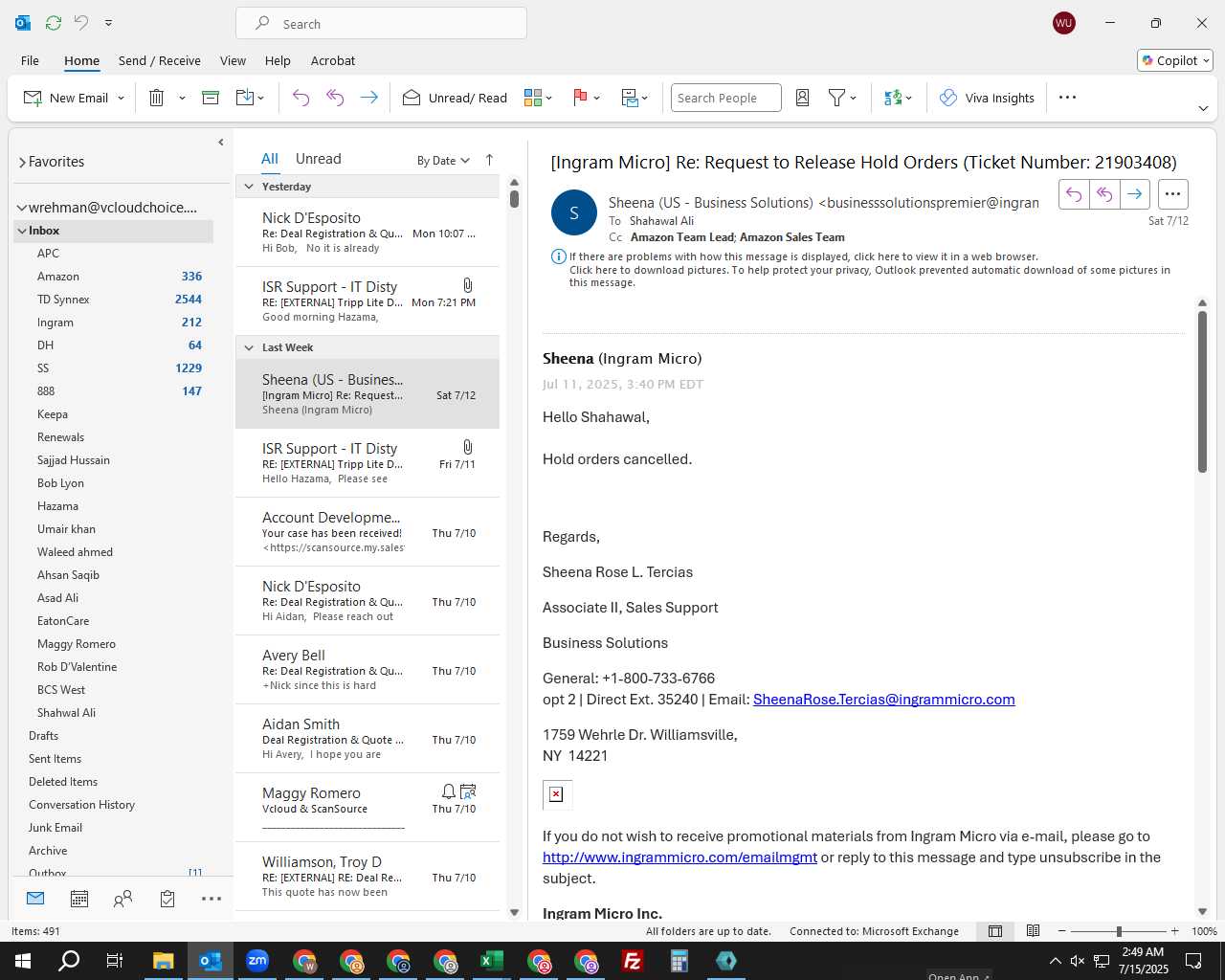Open the Help tab
The width and height of the screenshot is (1225, 980).
click(x=278, y=60)
